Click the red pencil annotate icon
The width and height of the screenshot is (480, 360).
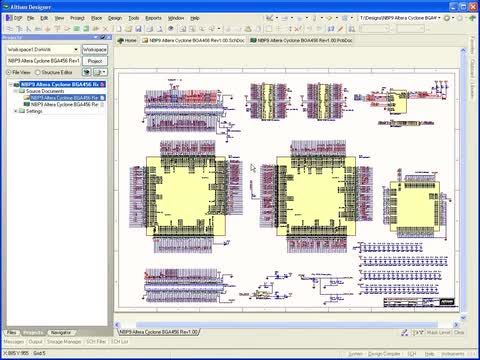pyautogui.click(x=340, y=29)
